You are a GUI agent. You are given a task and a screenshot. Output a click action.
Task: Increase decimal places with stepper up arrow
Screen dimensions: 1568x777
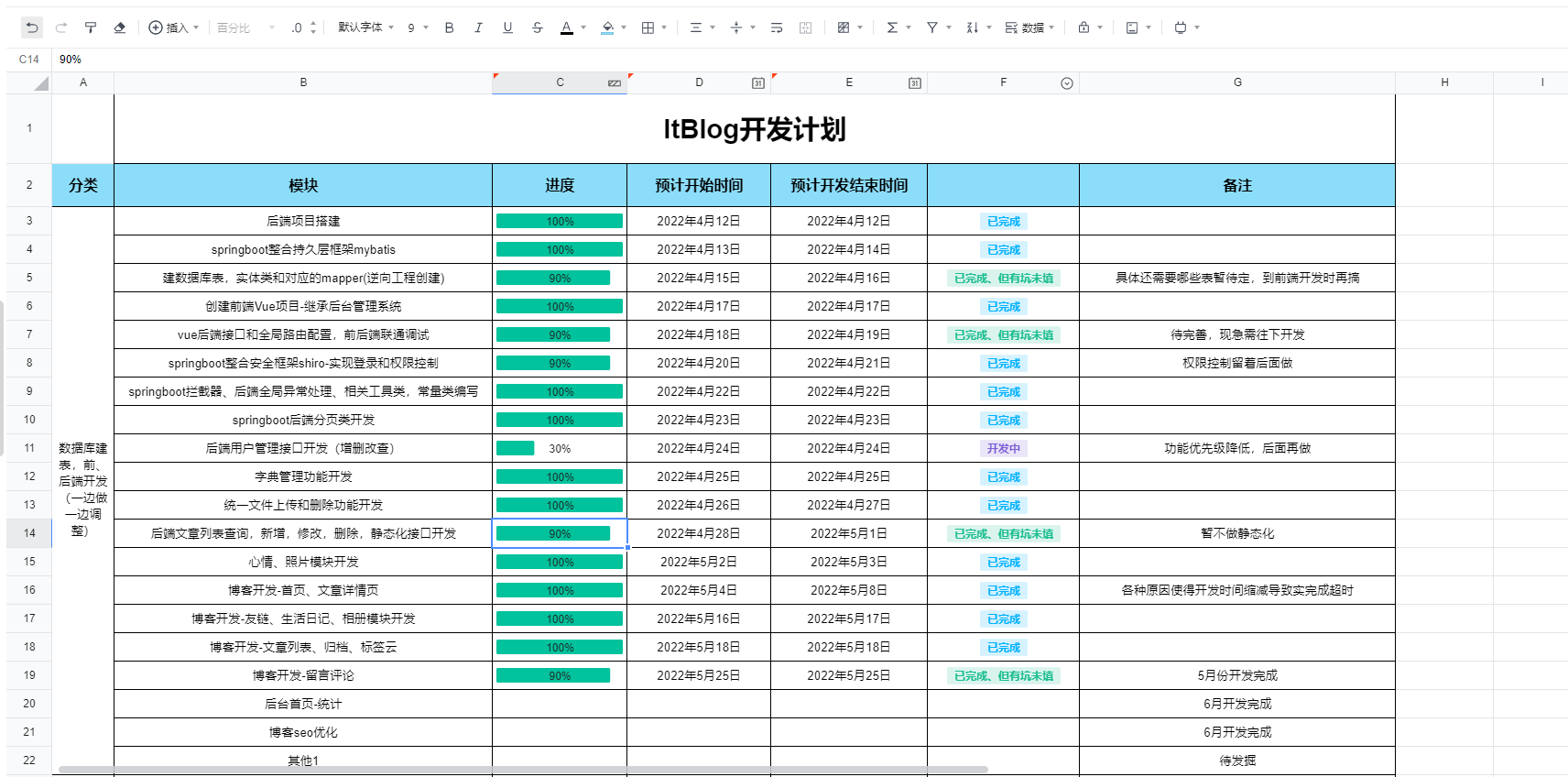click(x=313, y=23)
